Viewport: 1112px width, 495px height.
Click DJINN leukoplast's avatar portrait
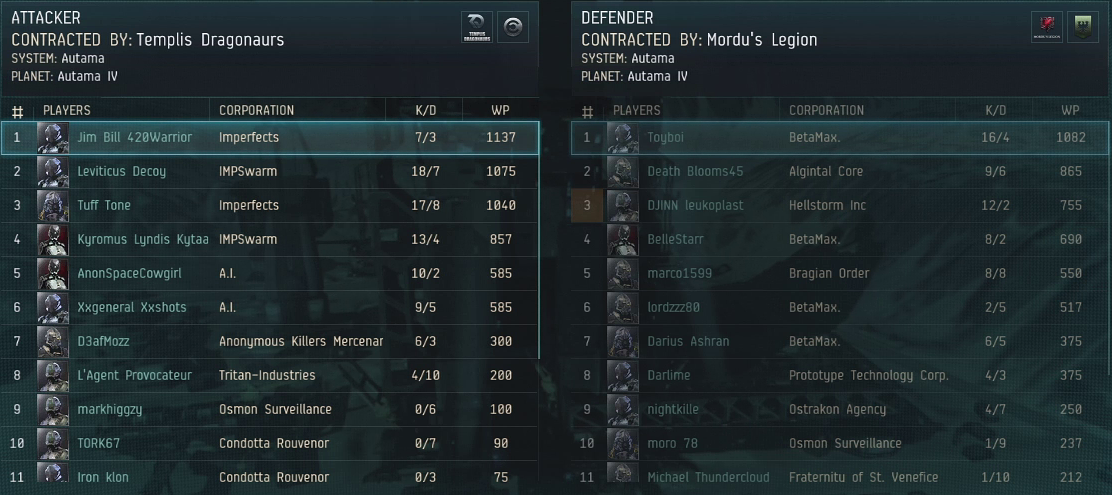(623, 206)
